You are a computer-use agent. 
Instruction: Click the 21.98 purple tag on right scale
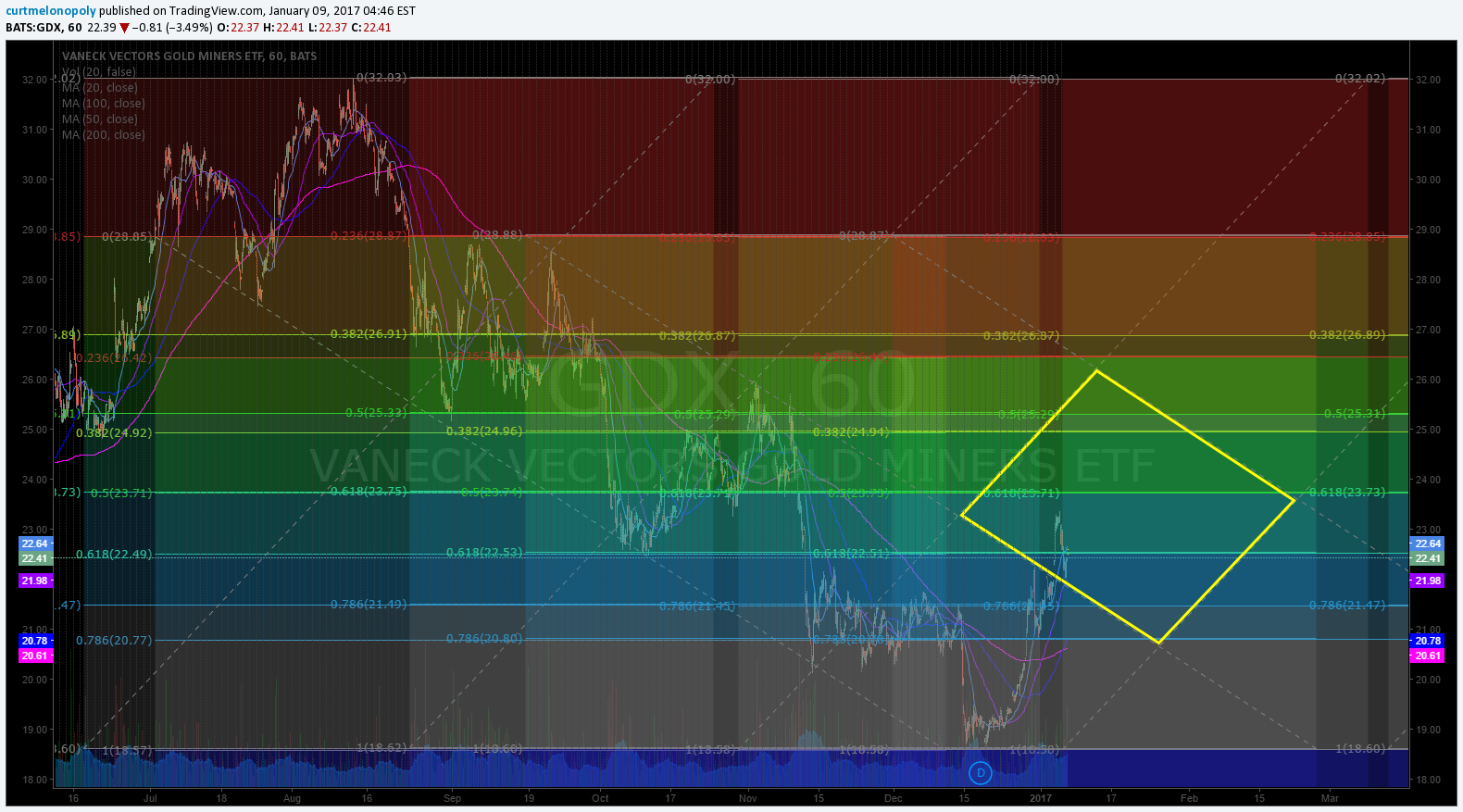tap(1427, 581)
